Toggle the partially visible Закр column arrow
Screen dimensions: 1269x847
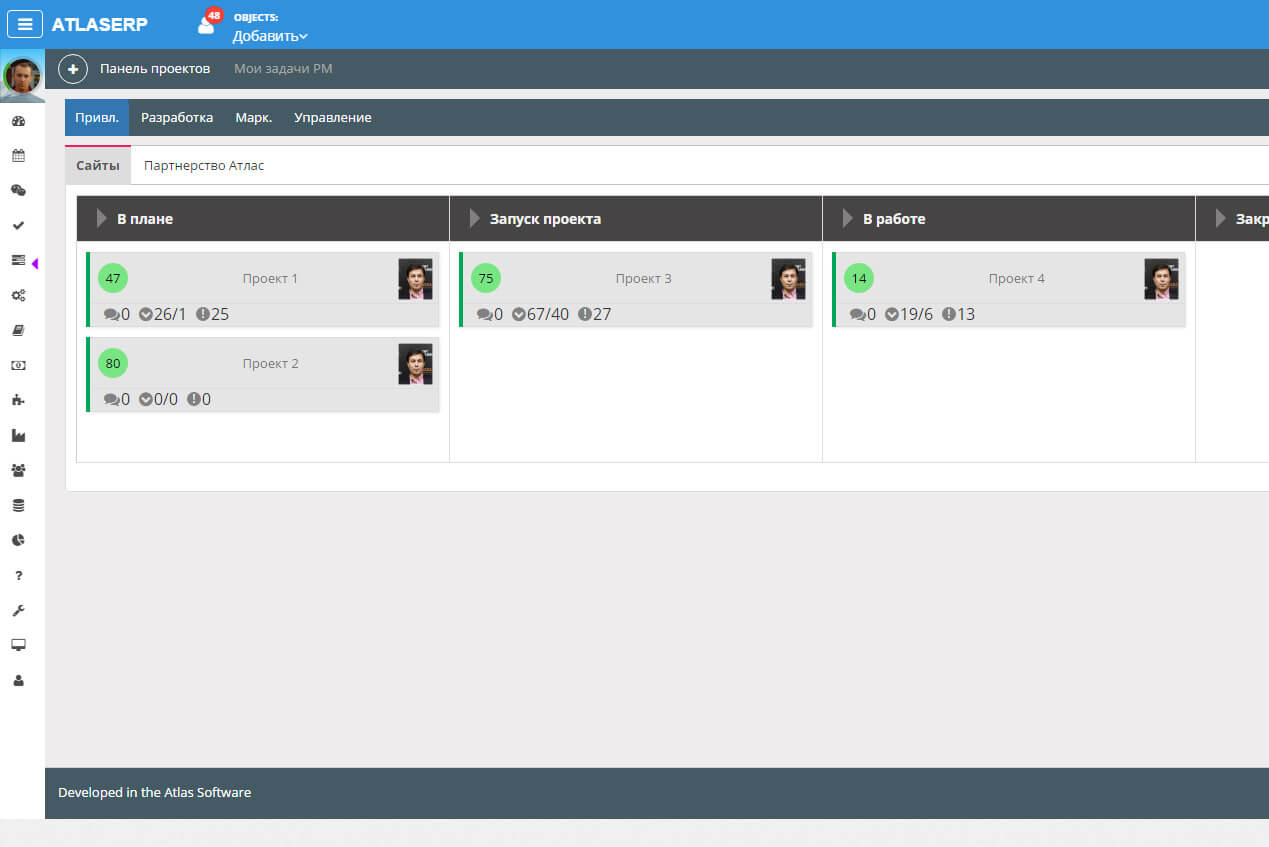[x=1220, y=218]
